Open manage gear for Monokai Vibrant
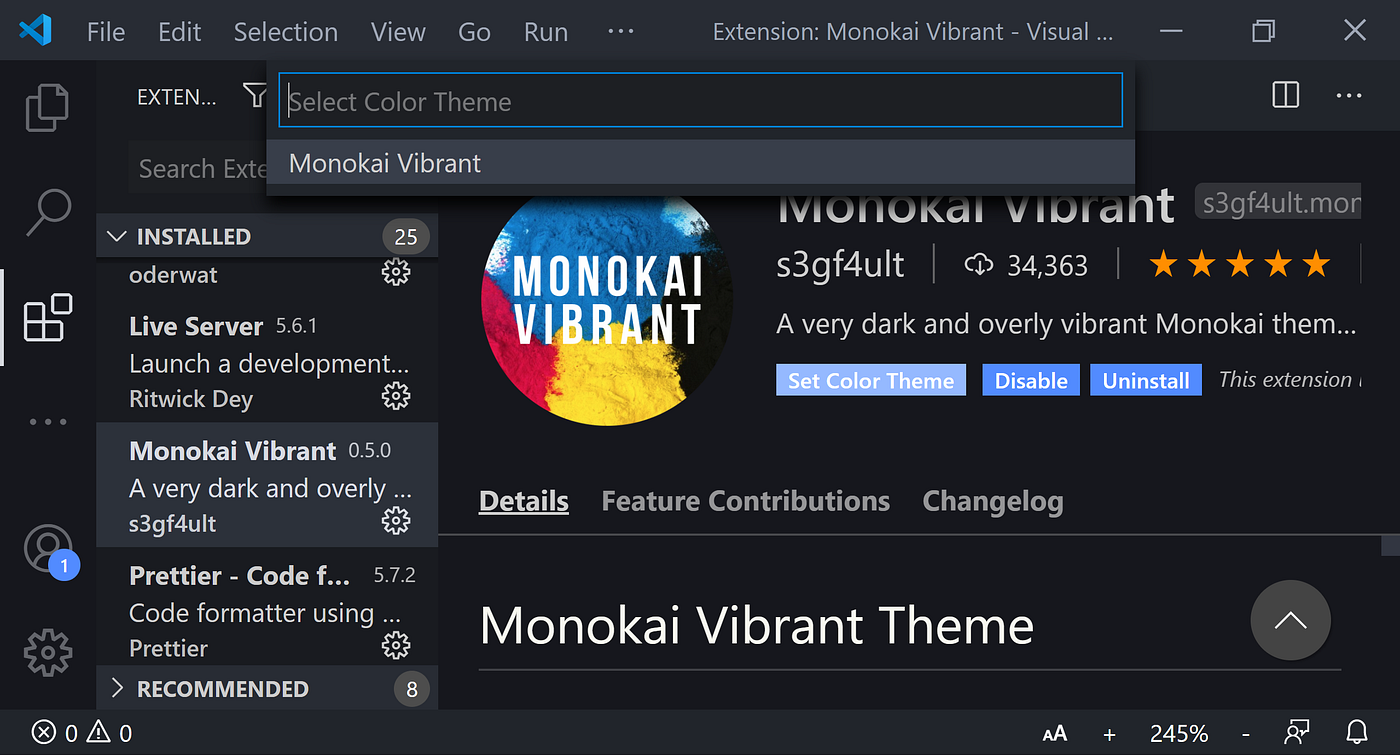1400x755 pixels. 396,521
